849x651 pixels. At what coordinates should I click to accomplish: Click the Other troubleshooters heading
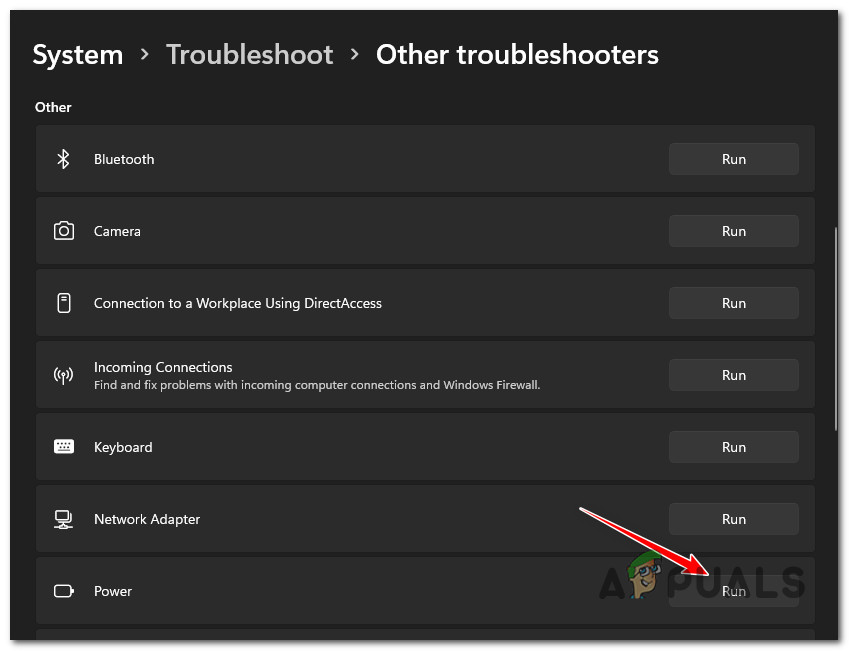tap(517, 55)
